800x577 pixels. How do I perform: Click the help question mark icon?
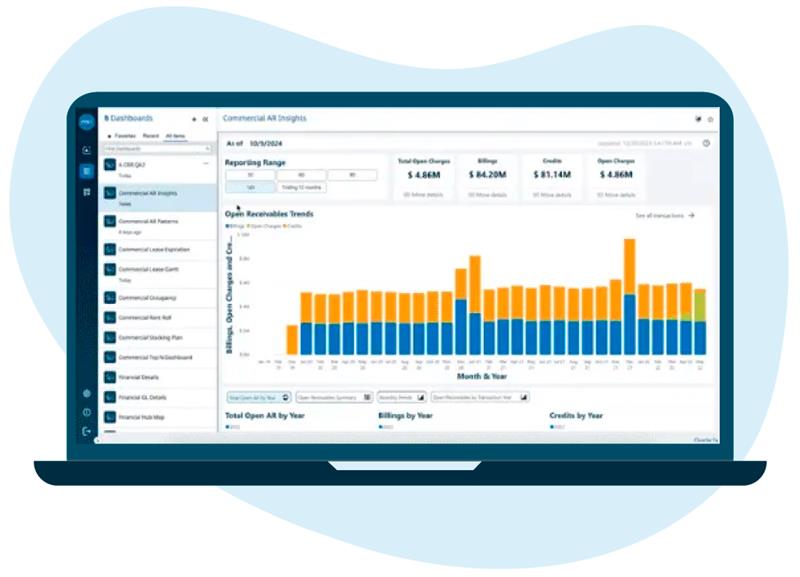point(706,143)
